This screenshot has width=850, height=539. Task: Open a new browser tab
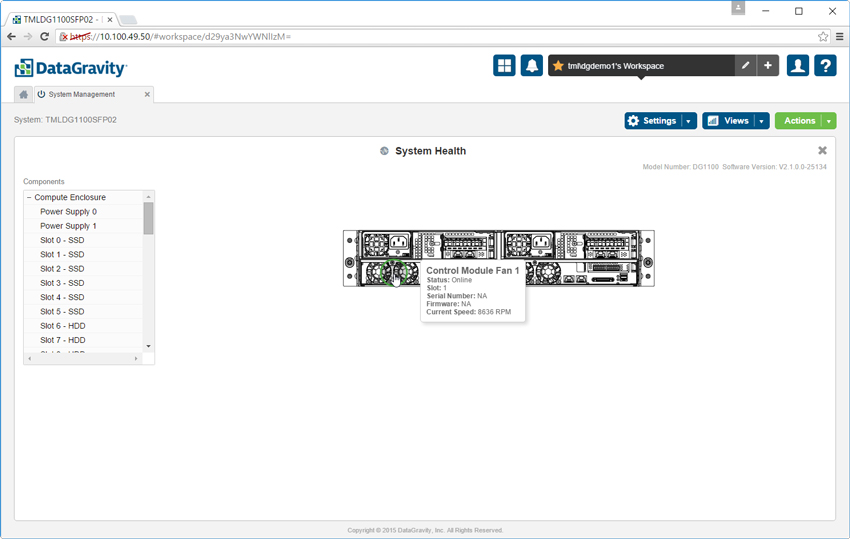(128, 20)
